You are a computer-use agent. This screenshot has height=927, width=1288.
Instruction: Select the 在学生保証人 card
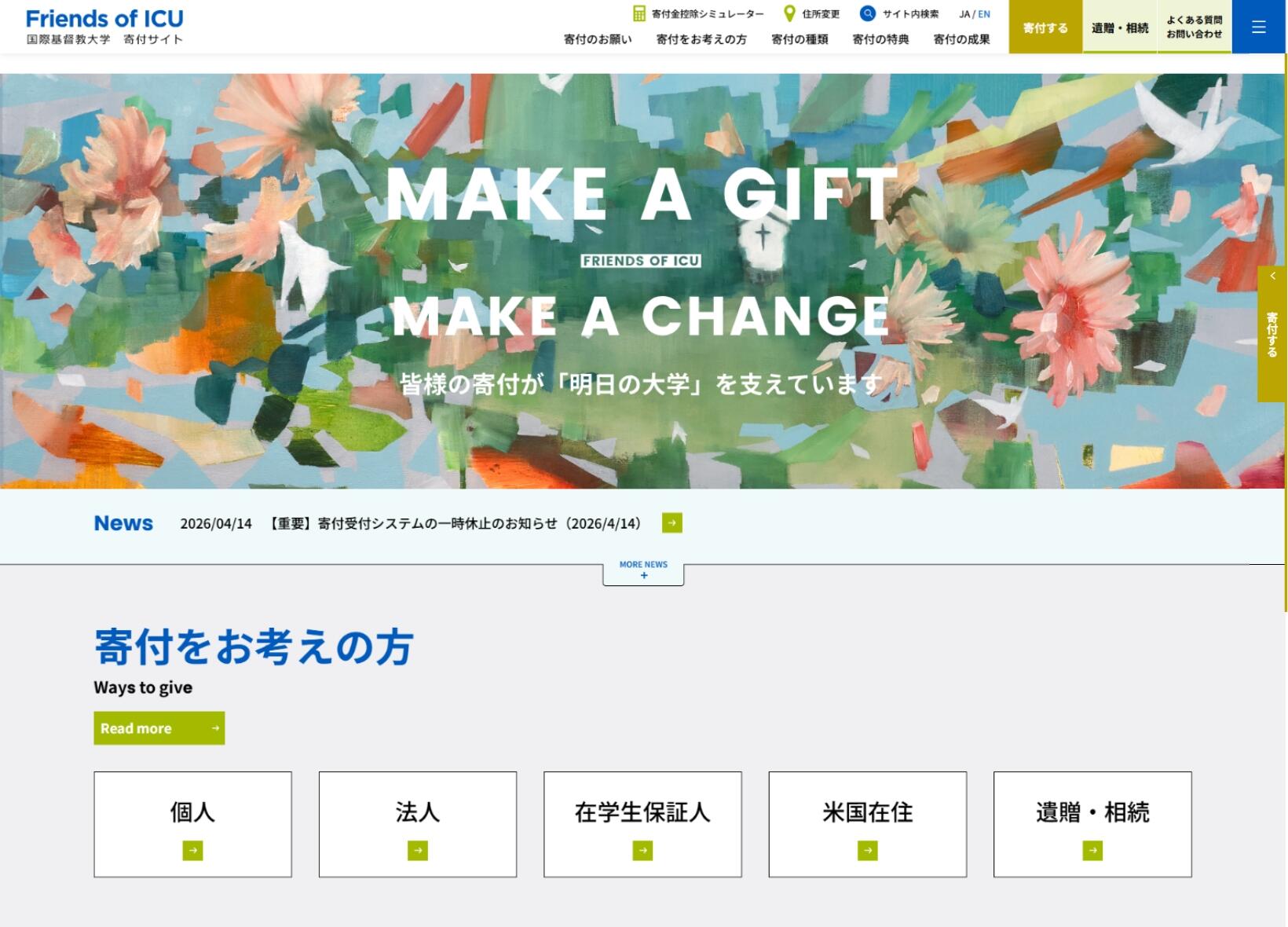(642, 824)
